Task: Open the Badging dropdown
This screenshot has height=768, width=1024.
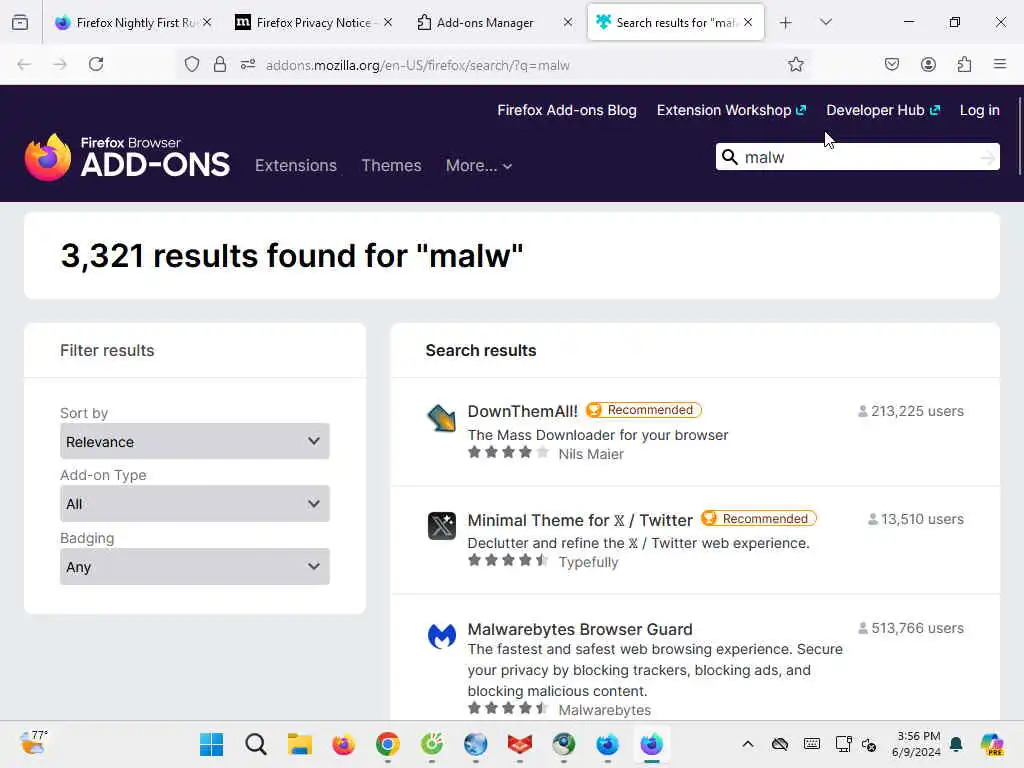Action: 195,567
